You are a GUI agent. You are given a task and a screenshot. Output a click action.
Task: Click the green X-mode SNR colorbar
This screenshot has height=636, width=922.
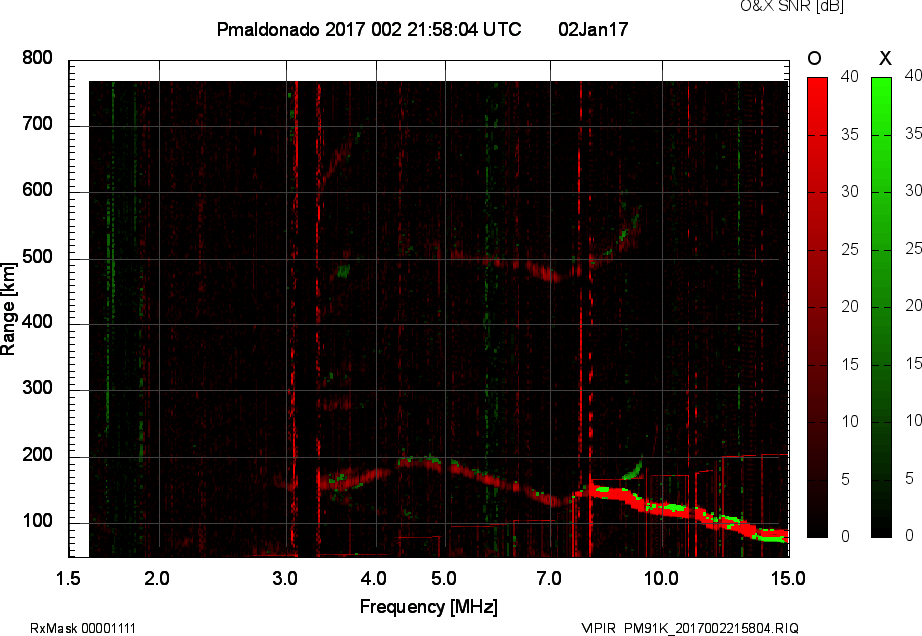(881, 307)
